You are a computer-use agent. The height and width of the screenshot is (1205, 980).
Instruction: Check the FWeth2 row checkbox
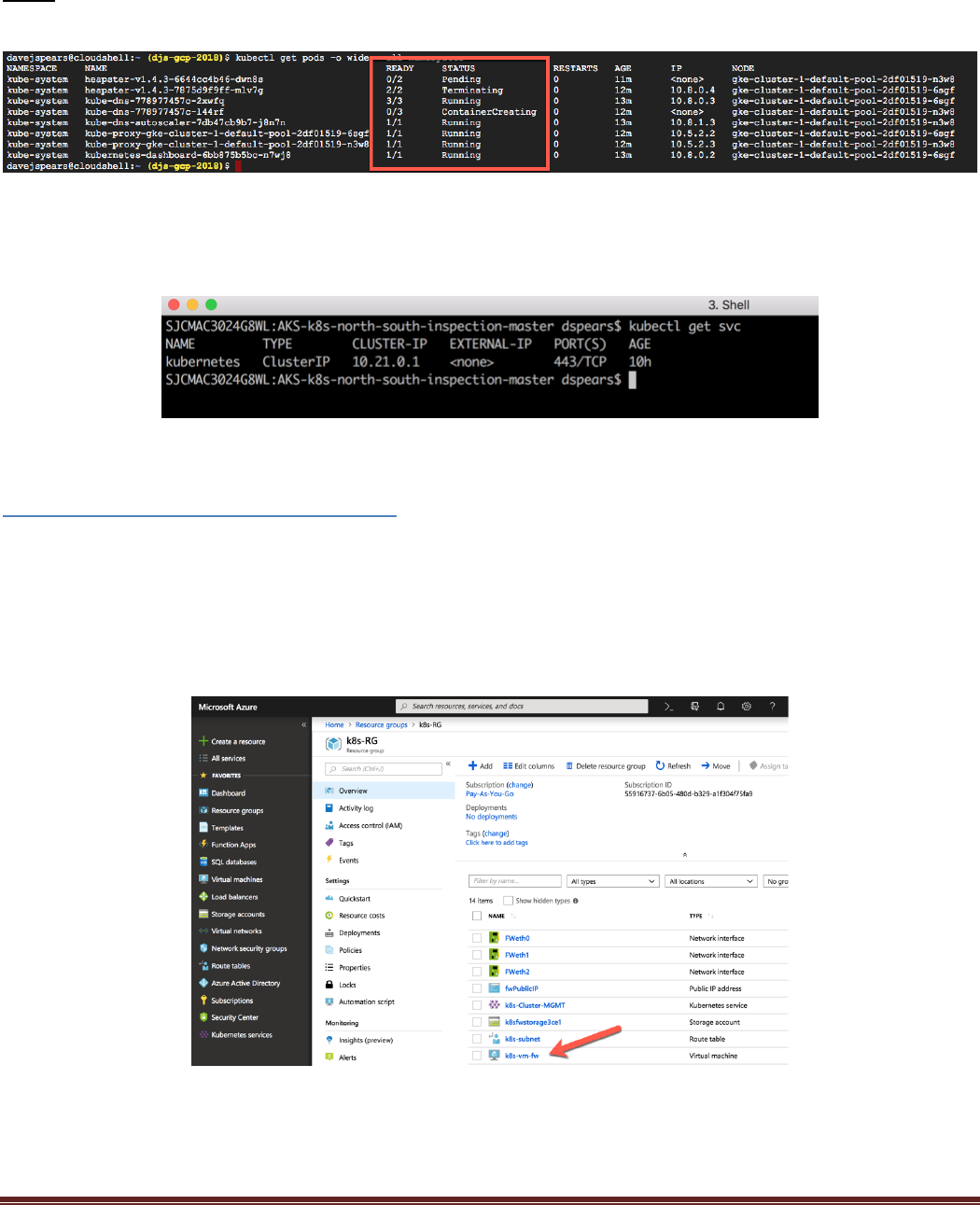(x=477, y=972)
